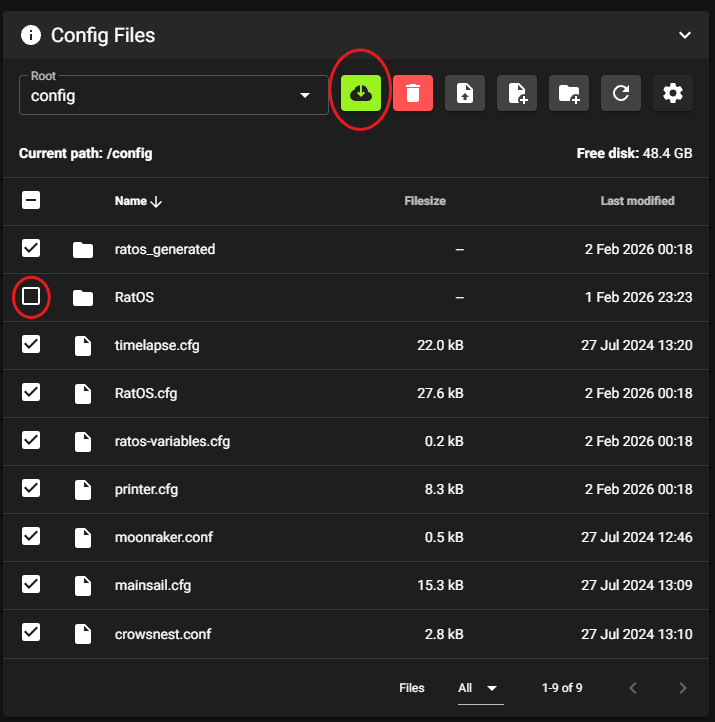Screen dimensions: 715x722
Task: Click the 1 Feb 2026 23:23 date
Action: 639,297
